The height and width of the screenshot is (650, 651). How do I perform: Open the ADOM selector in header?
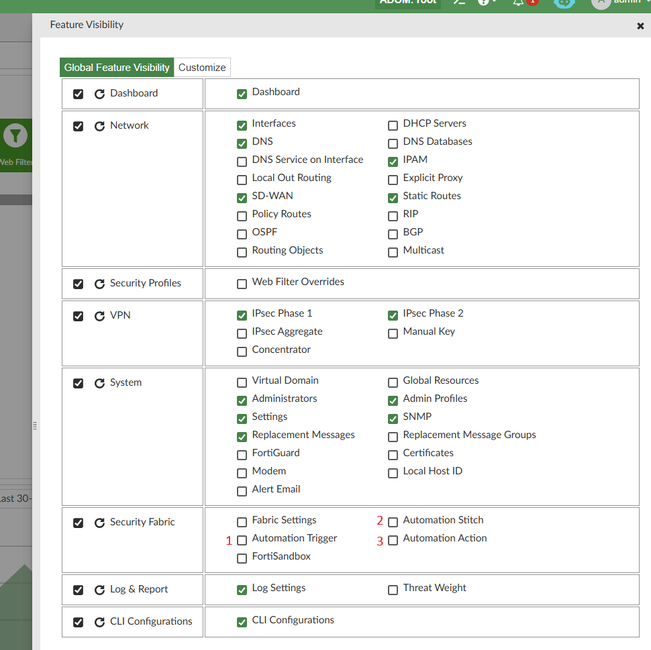(408, 3)
